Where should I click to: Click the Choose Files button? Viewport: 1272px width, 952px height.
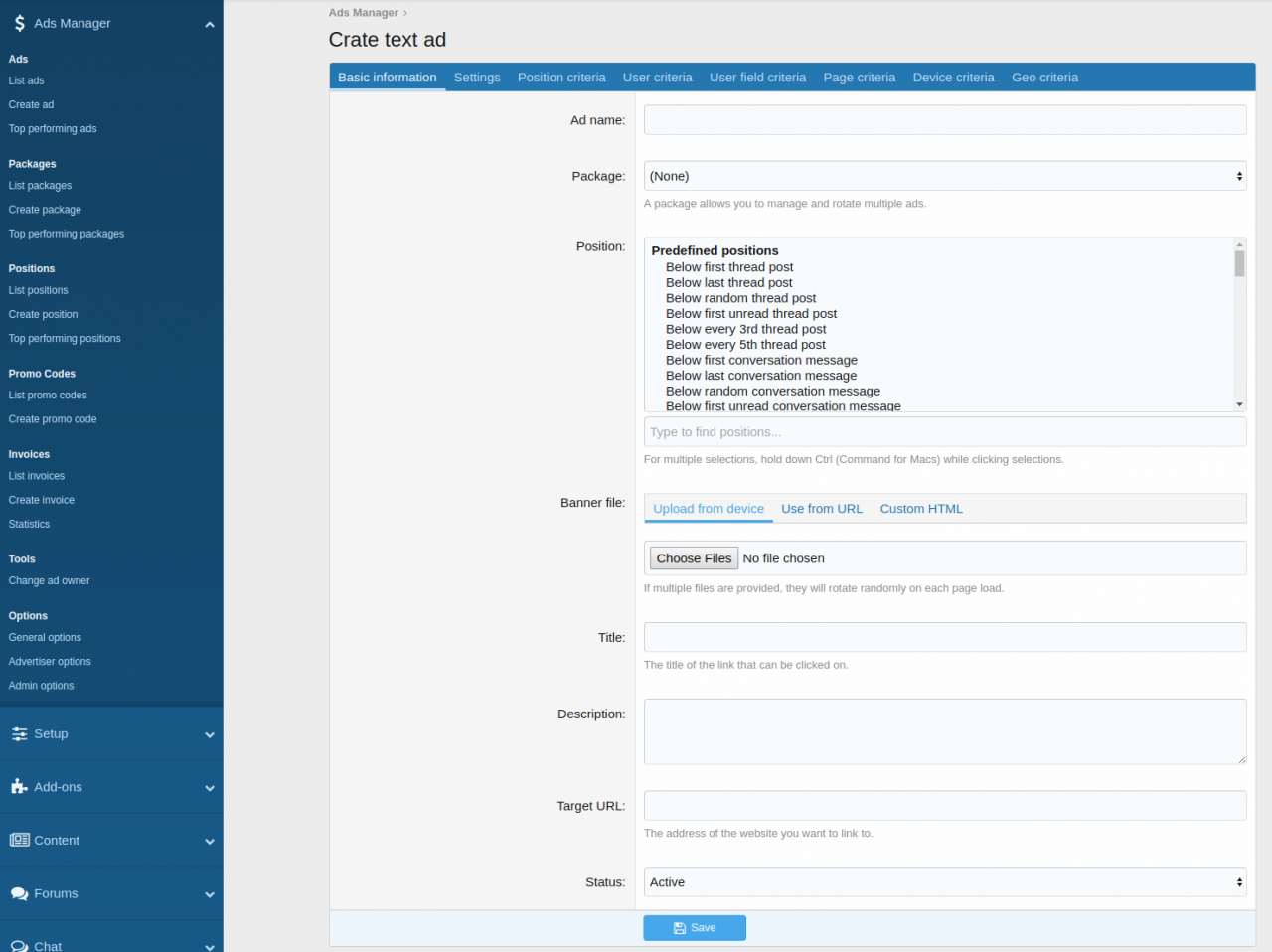tap(693, 557)
